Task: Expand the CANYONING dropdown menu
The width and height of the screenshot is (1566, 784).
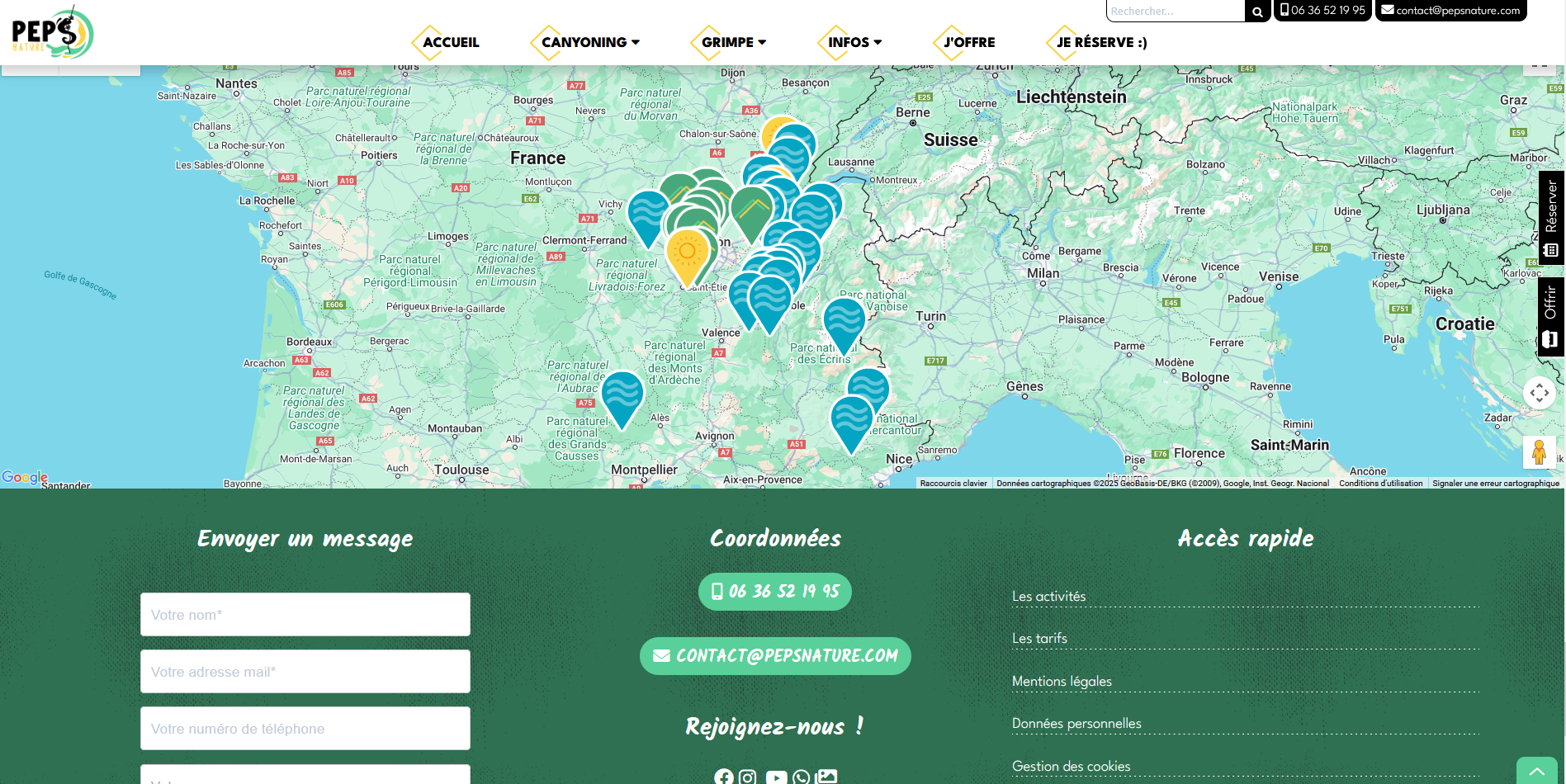Action: tap(589, 42)
